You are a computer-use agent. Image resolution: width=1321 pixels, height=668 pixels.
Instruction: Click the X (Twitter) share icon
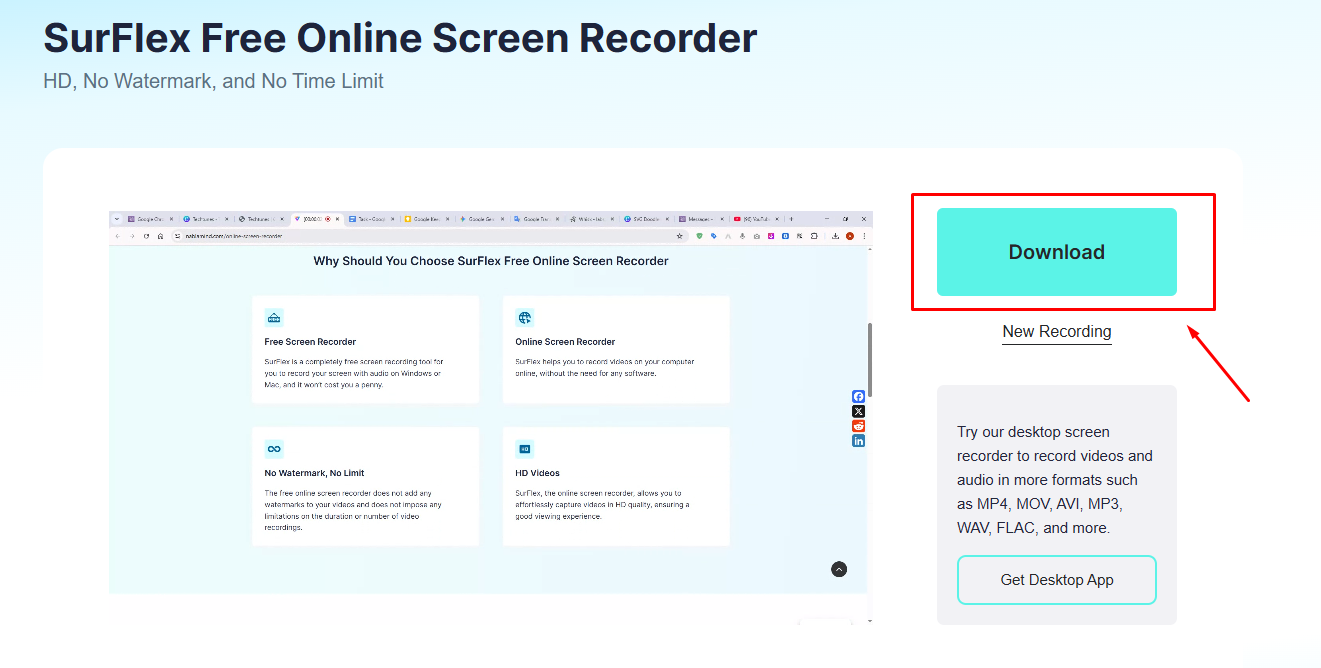point(858,411)
